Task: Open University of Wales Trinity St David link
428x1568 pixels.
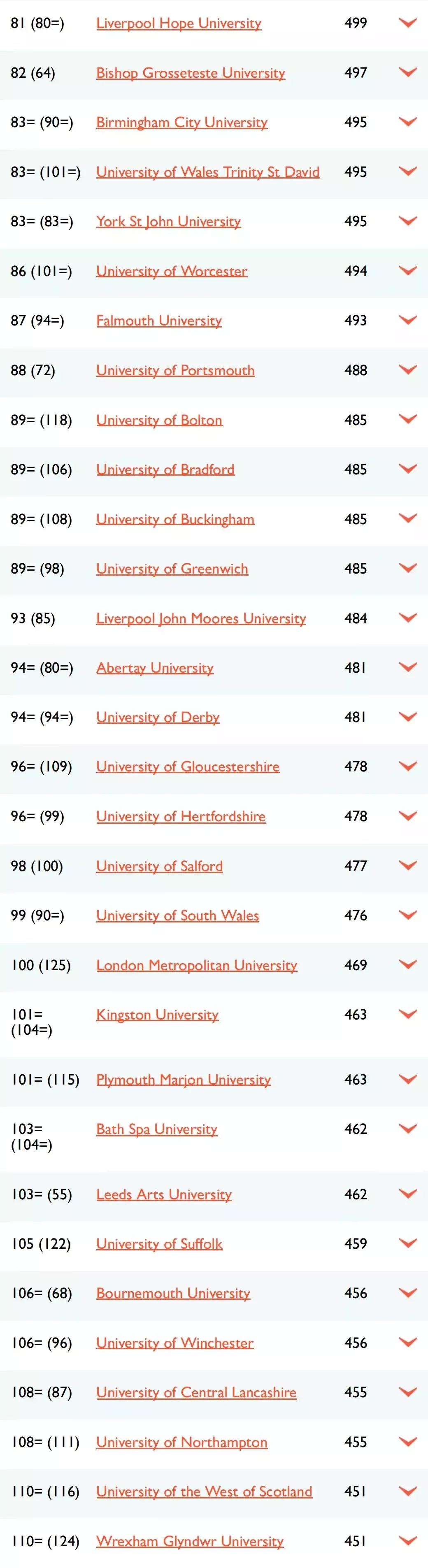Action: point(207,172)
